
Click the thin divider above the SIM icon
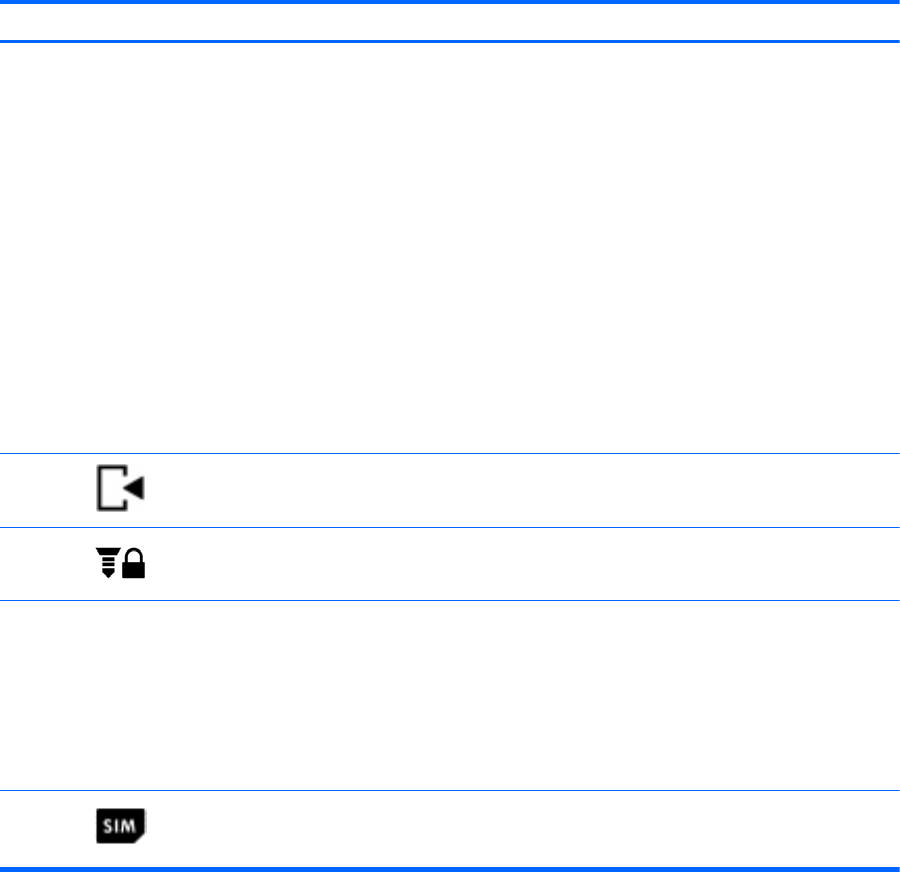click(x=450, y=791)
